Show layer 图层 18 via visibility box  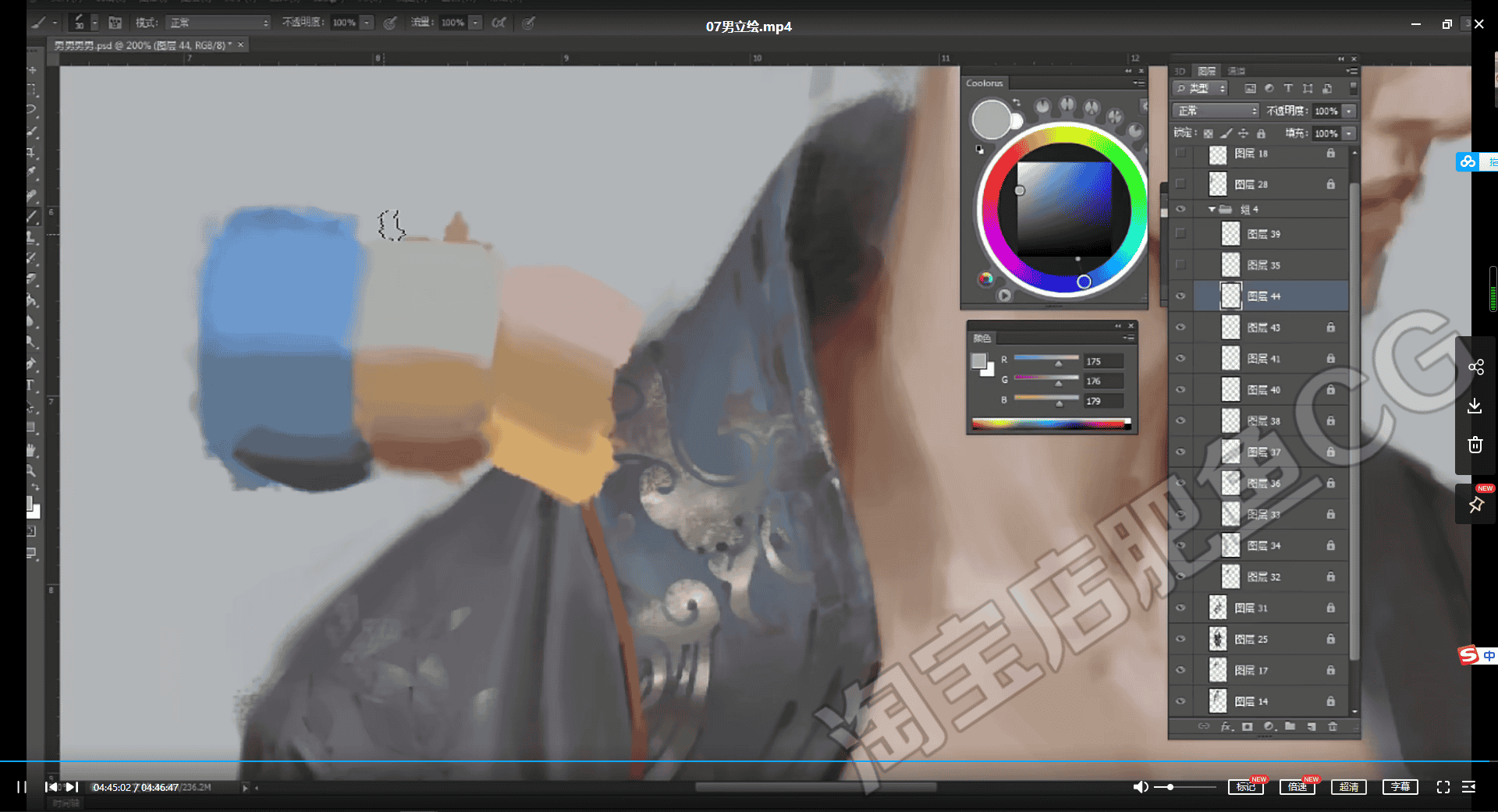[x=1180, y=154]
